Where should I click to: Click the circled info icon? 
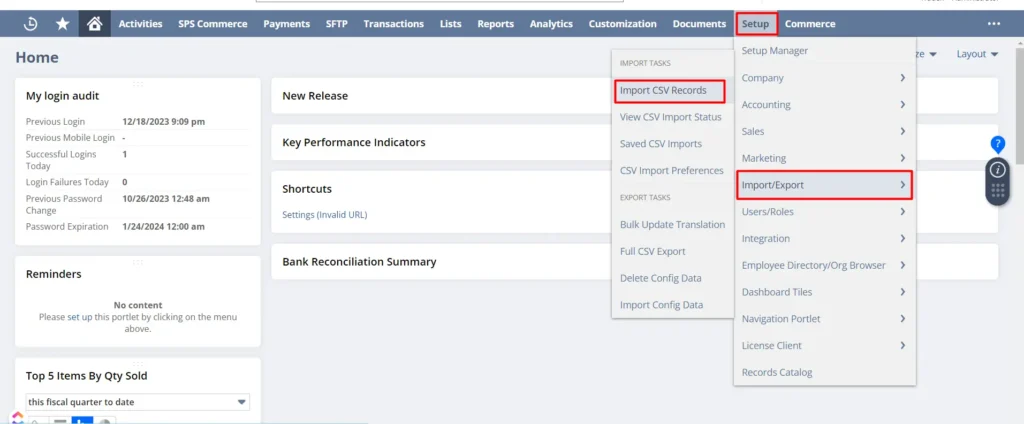pos(997,170)
